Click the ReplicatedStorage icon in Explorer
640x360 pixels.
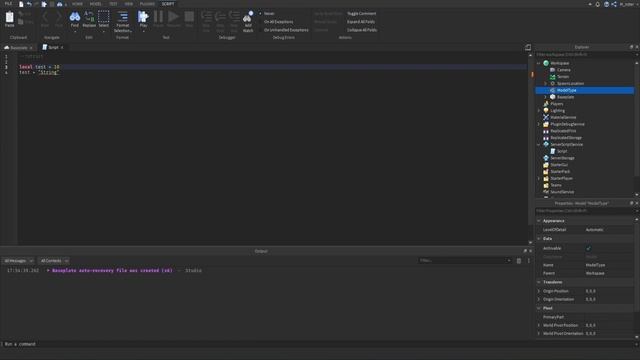(x=546, y=138)
